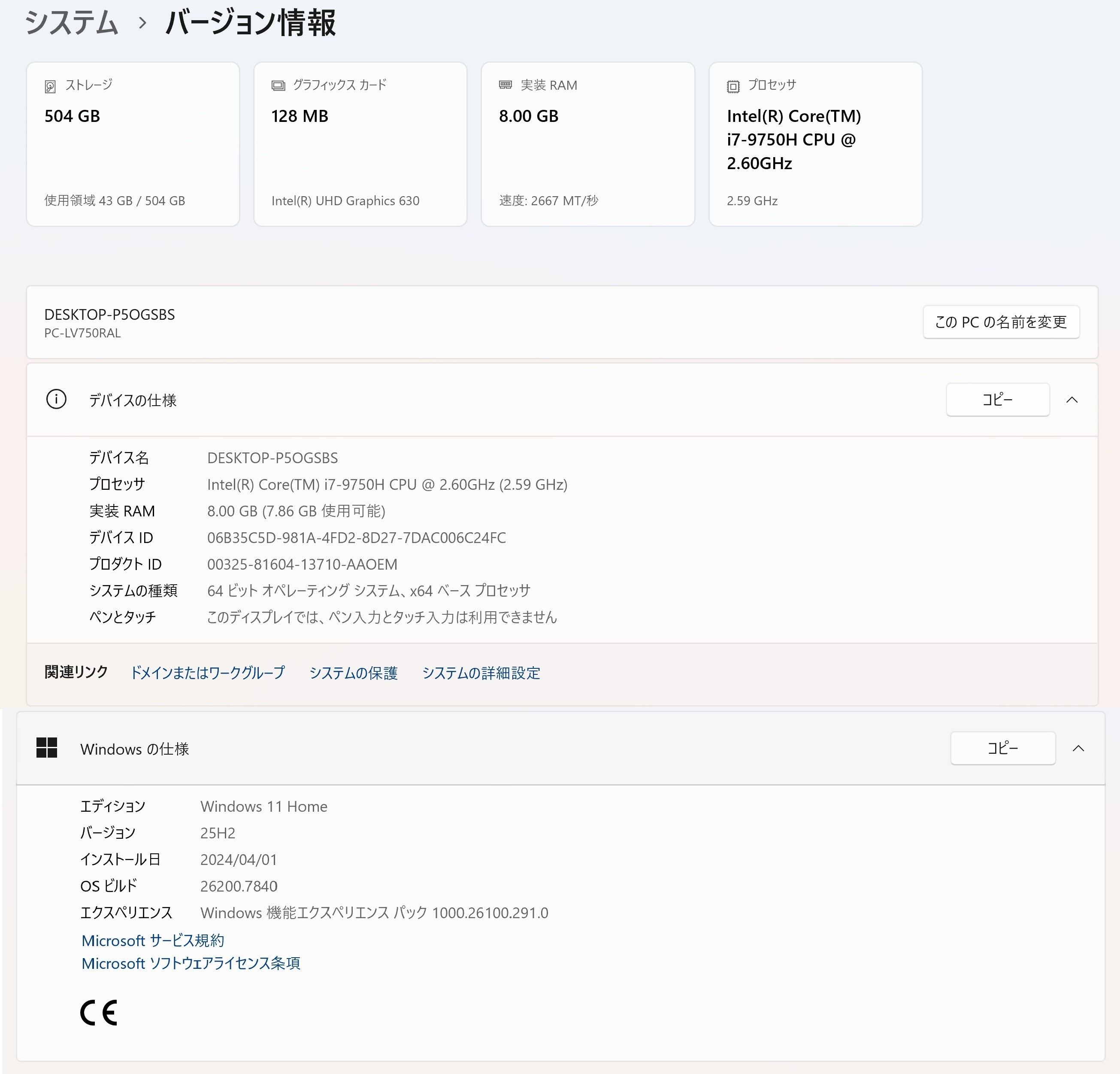Collapse the Windows の仕様 section
This screenshot has height=1074, width=1120.
pos(1078,748)
